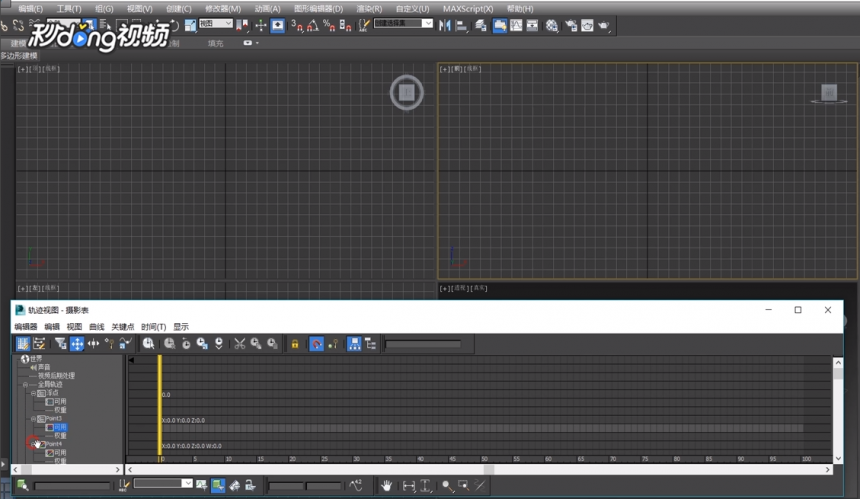Select the Edit Keys mode icon
The height and width of the screenshot is (499, 860).
[22, 344]
